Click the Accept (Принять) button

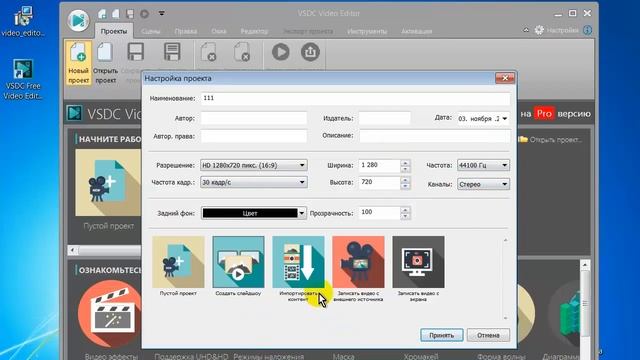[442, 335]
